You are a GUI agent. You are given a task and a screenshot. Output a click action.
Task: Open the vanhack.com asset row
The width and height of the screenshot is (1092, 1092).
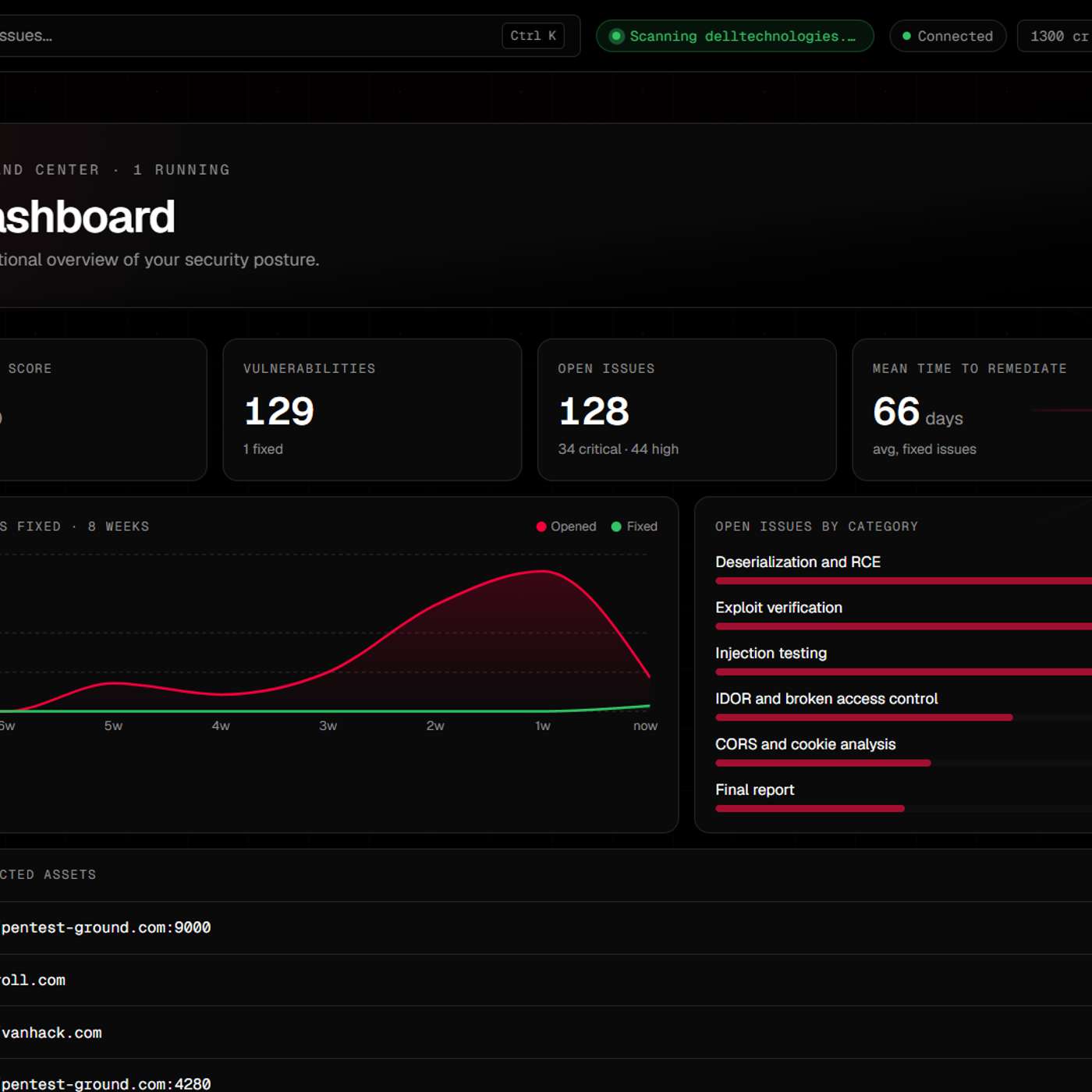(x=546, y=1033)
